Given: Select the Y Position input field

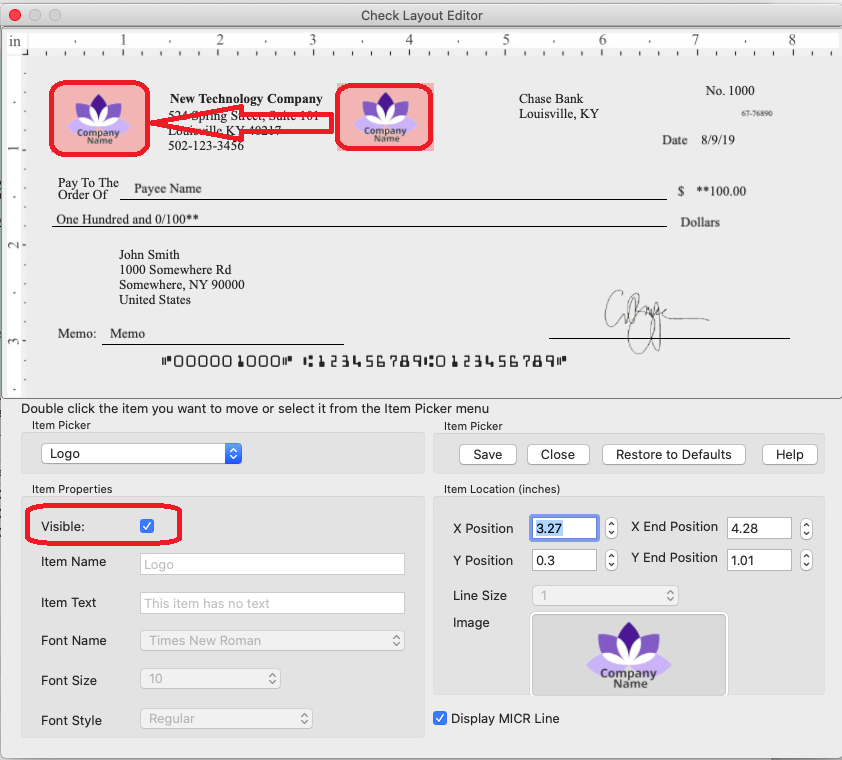Looking at the screenshot, I should coord(564,560).
